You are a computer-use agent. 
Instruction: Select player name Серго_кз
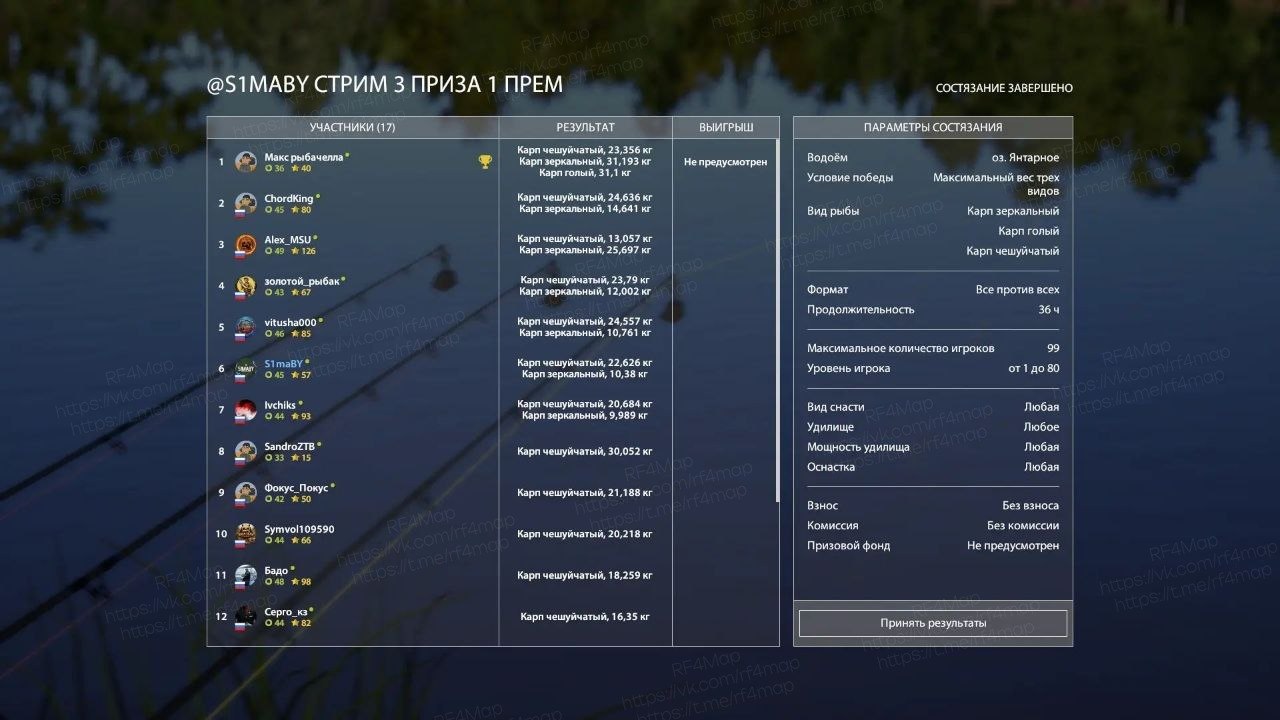tap(286, 612)
